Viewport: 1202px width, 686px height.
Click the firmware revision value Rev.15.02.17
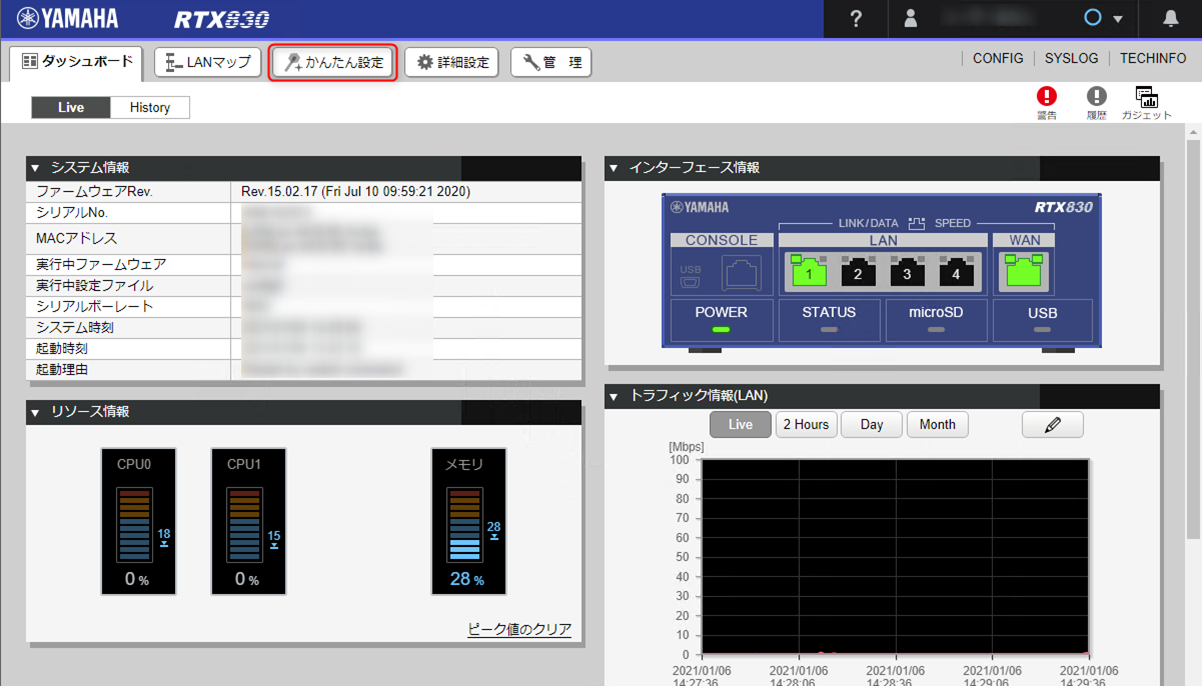click(356, 191)
